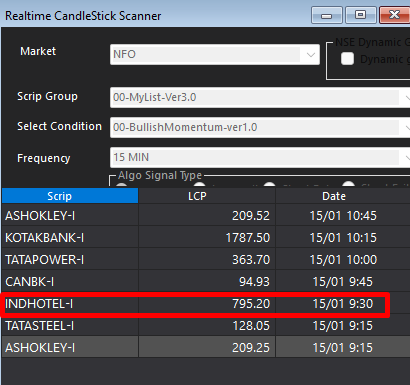Select the ASHOKLEY-I row with LCP 209.25

tap(206, 348)
